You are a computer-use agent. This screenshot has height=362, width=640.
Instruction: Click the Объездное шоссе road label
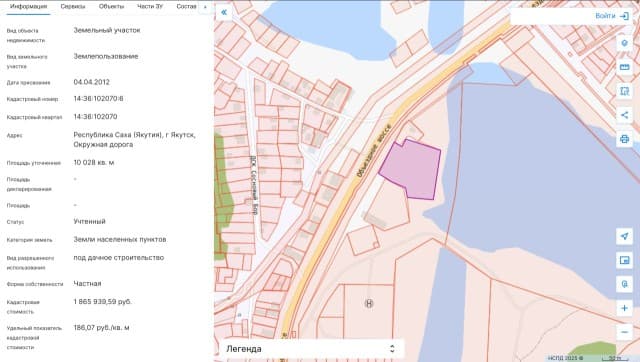pos(374,151)
